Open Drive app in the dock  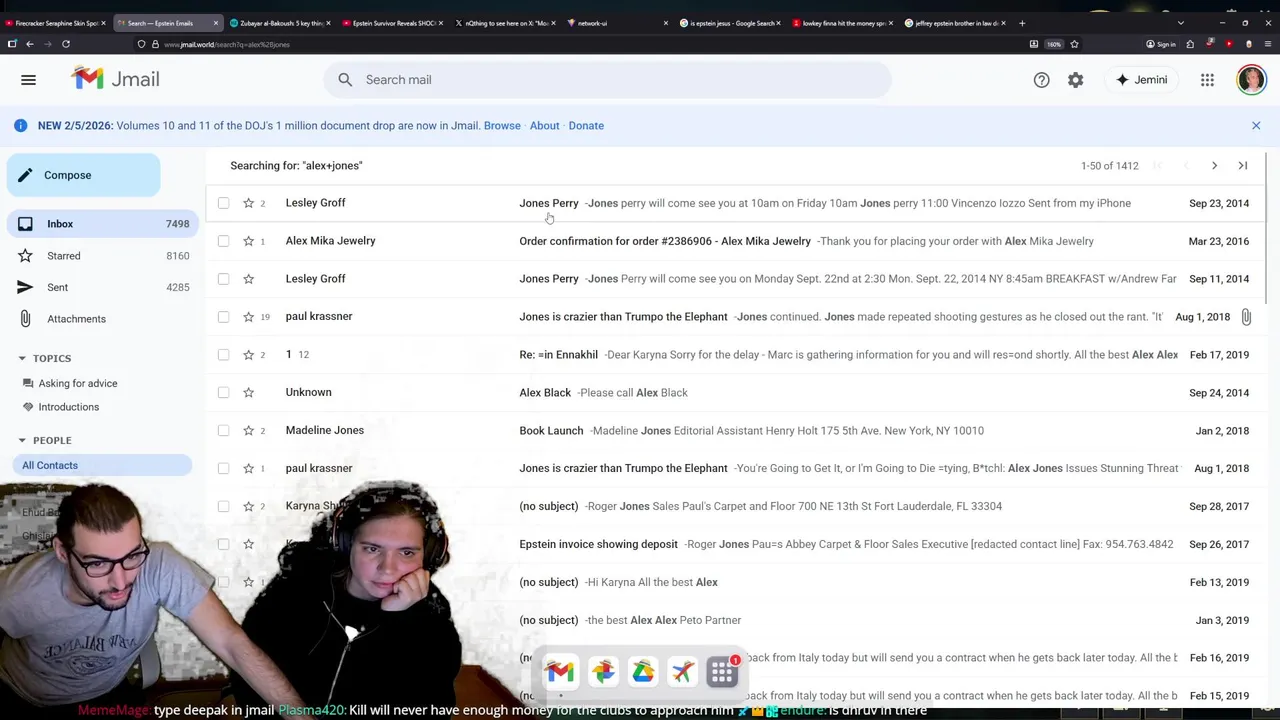(x=643, y=672)
